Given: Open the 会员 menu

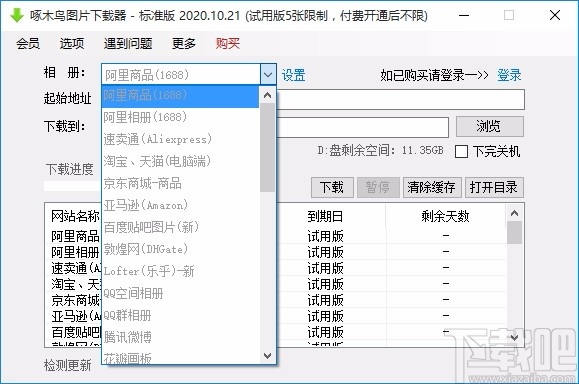Looking at the screenshot, I should [x=28, y=44].
